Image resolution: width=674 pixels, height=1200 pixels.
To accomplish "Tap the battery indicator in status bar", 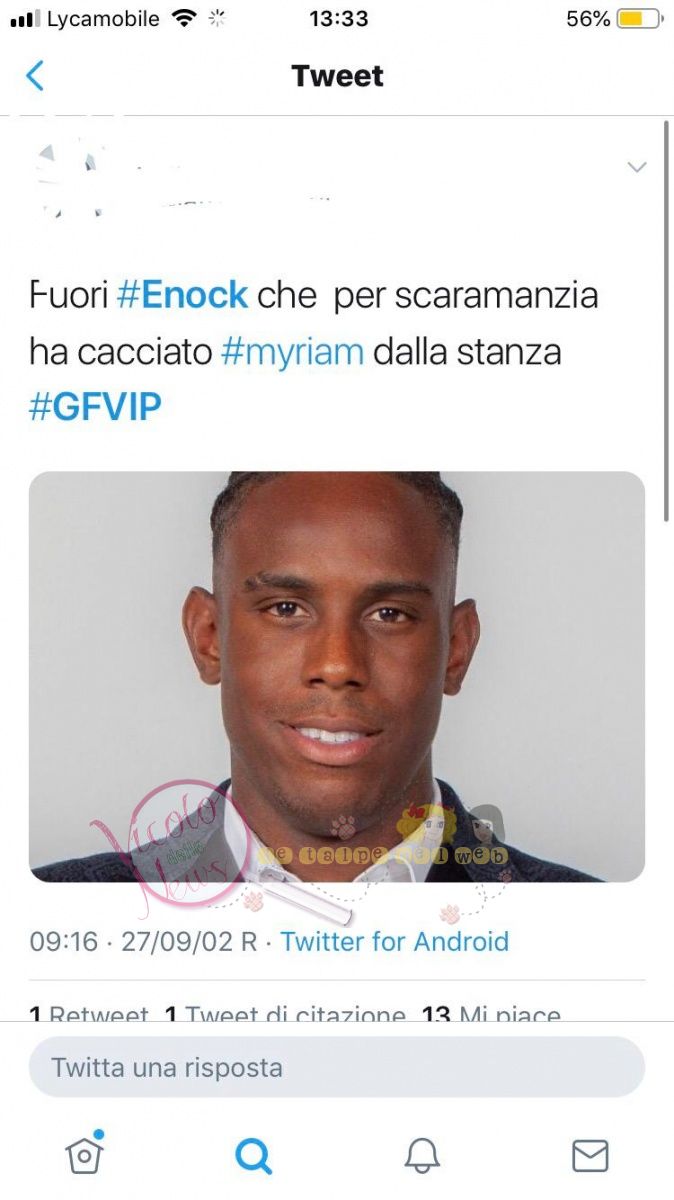I will tap(640, 19).
